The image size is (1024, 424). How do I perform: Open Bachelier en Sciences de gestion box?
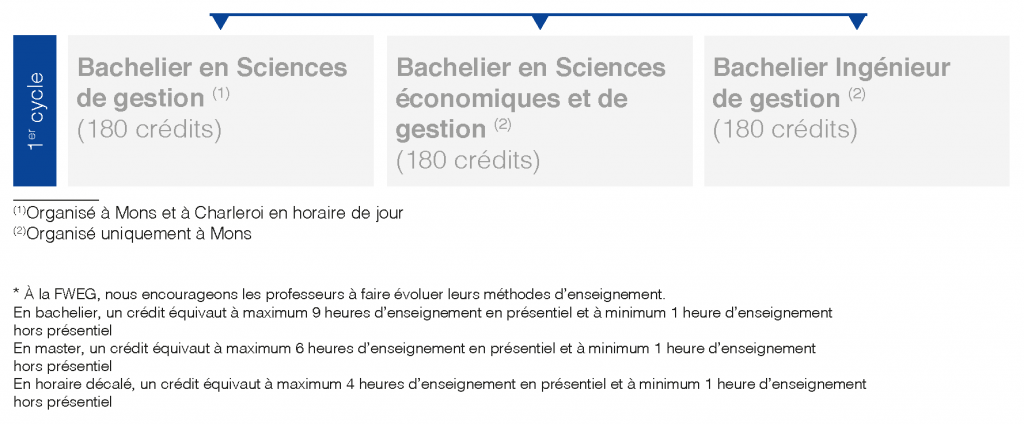(221, 110)
